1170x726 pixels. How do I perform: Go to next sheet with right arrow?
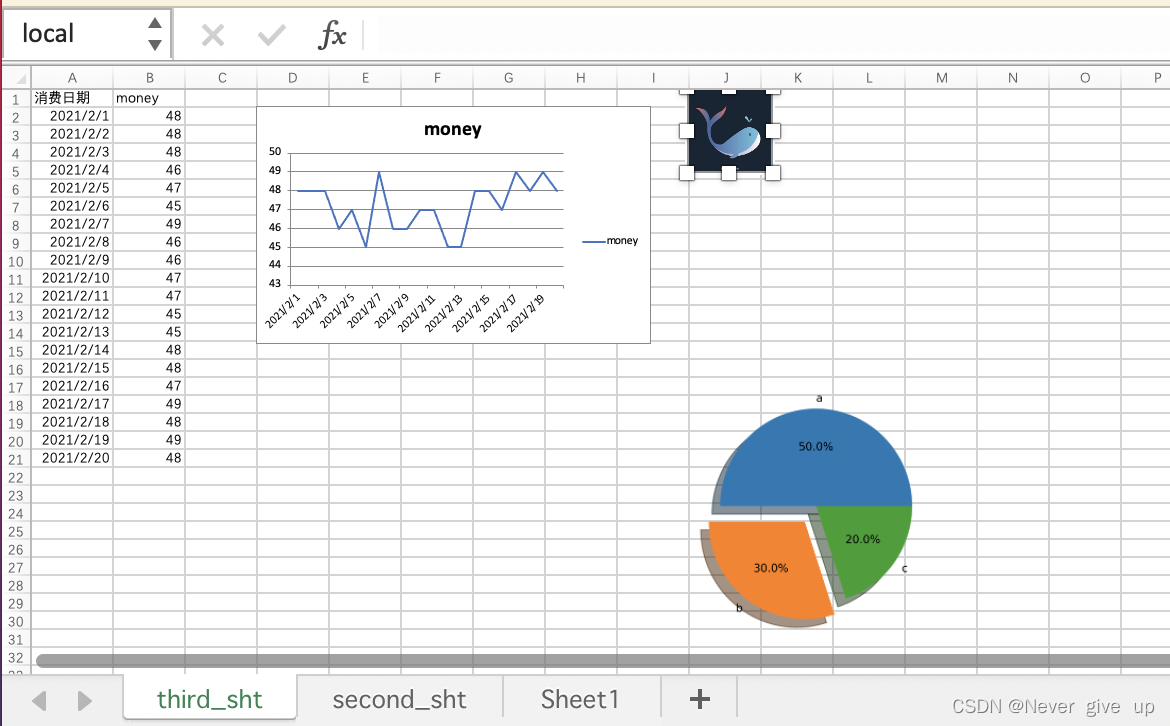point(84,701)
